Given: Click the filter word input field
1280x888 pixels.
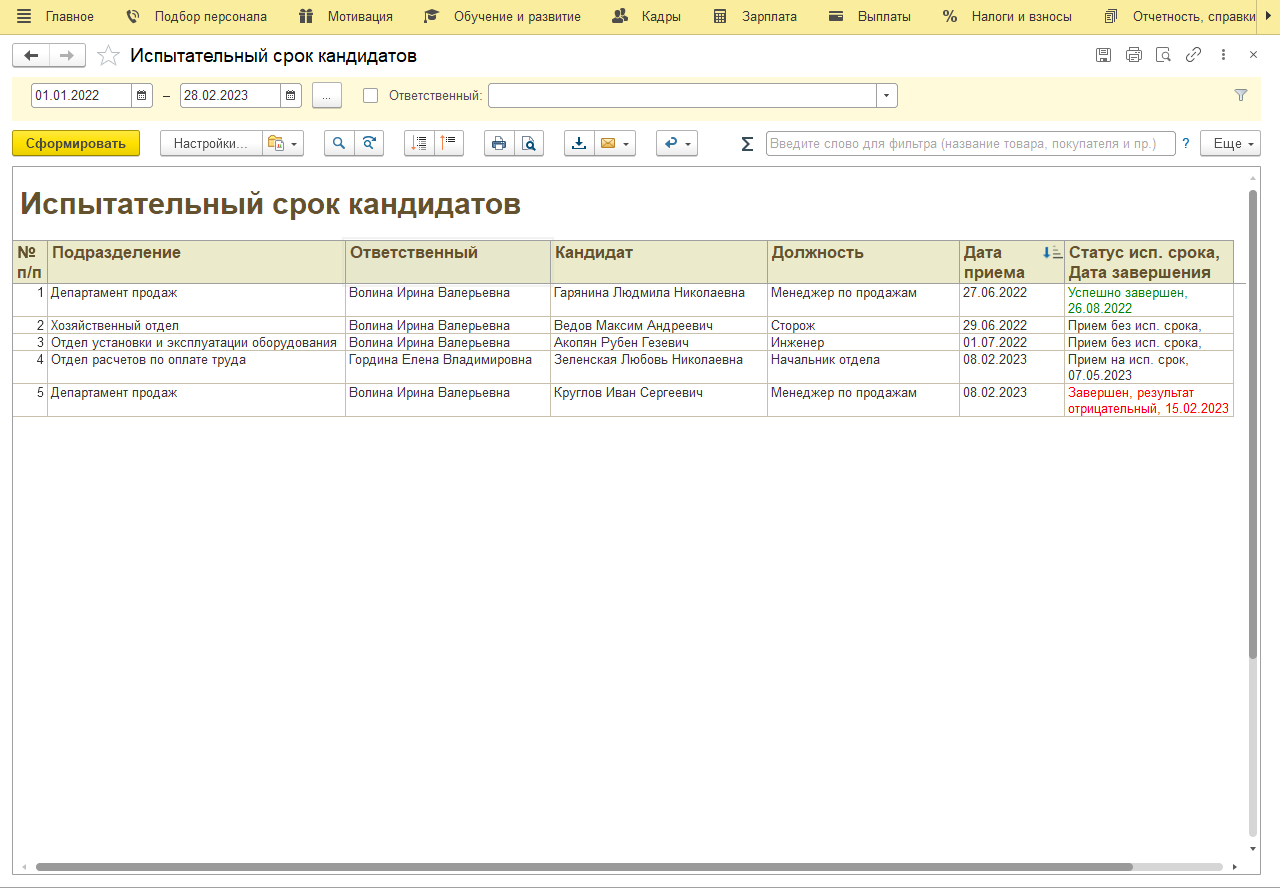Looking at the screenshot, I should point(970,144).
